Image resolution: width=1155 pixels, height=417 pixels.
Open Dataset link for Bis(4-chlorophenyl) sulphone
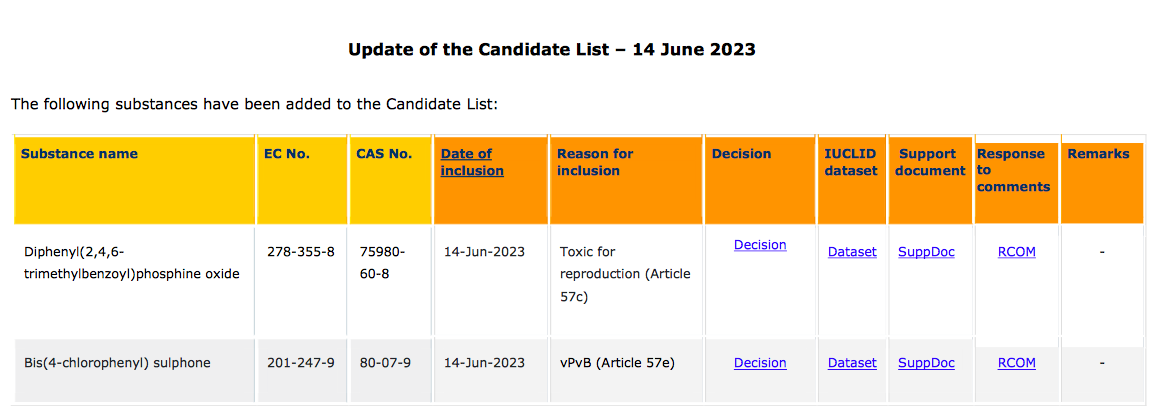click(x=852, y=363)
